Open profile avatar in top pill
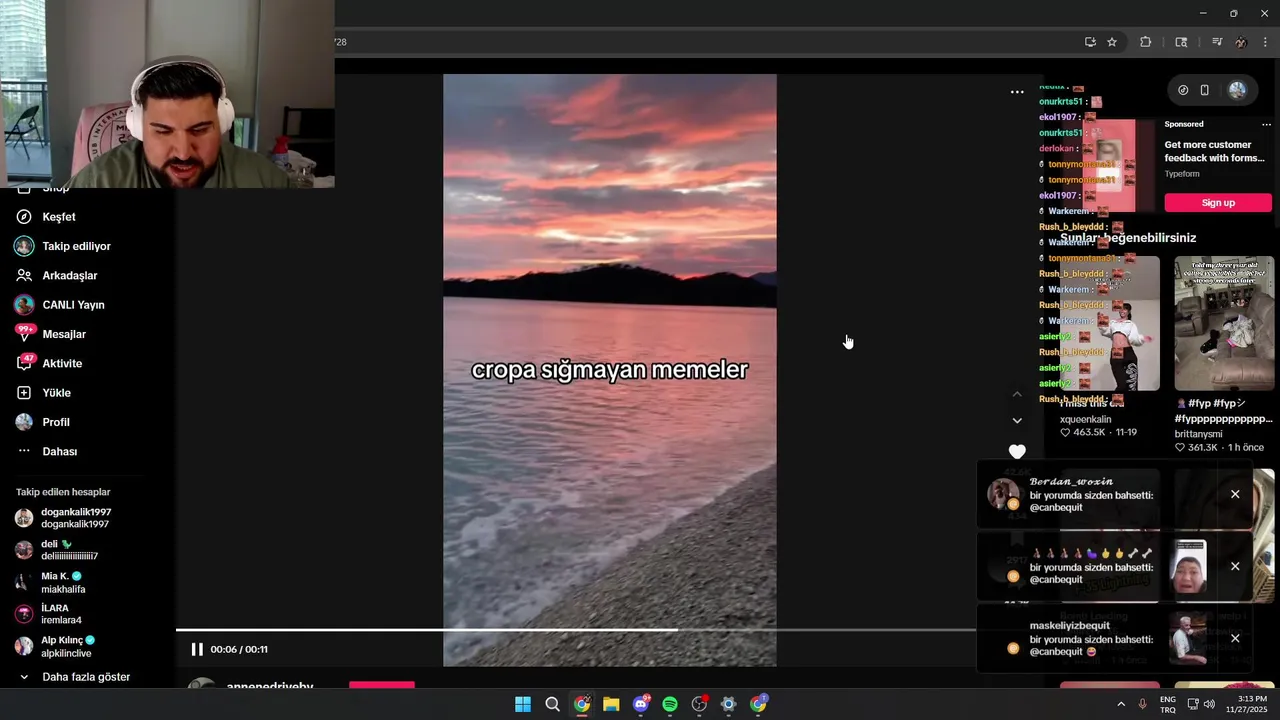1280x720 pixels. [x=1238, y=90]
